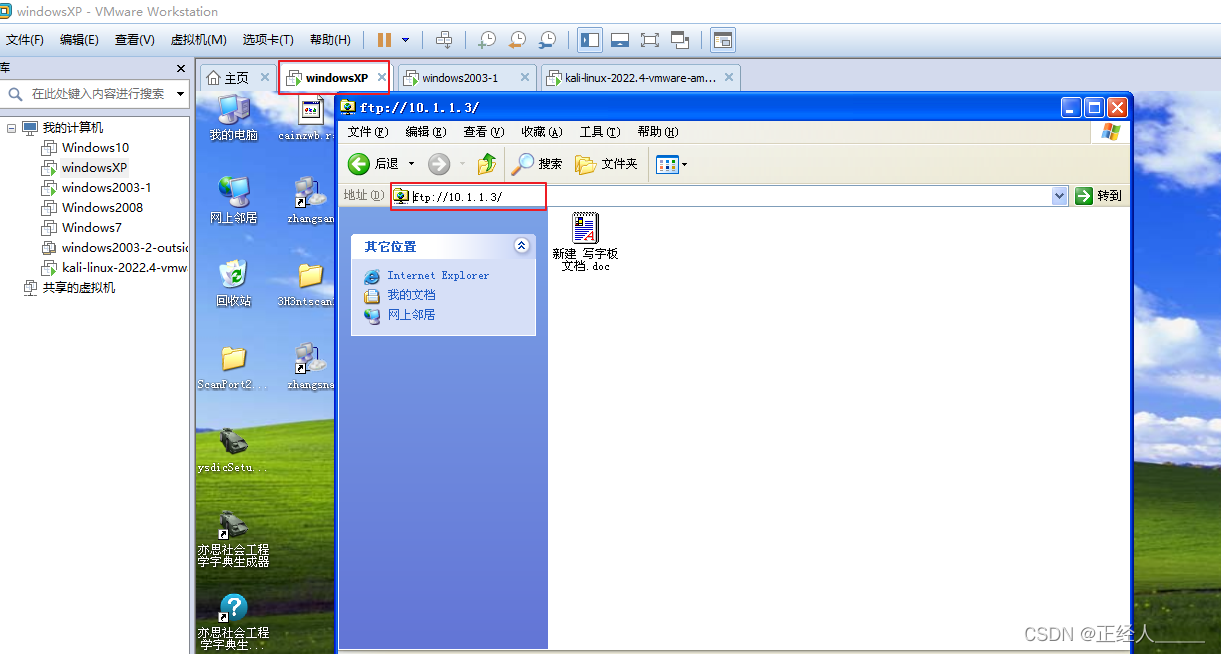Open the 网上邻居 link in side panel

[411, 315]
